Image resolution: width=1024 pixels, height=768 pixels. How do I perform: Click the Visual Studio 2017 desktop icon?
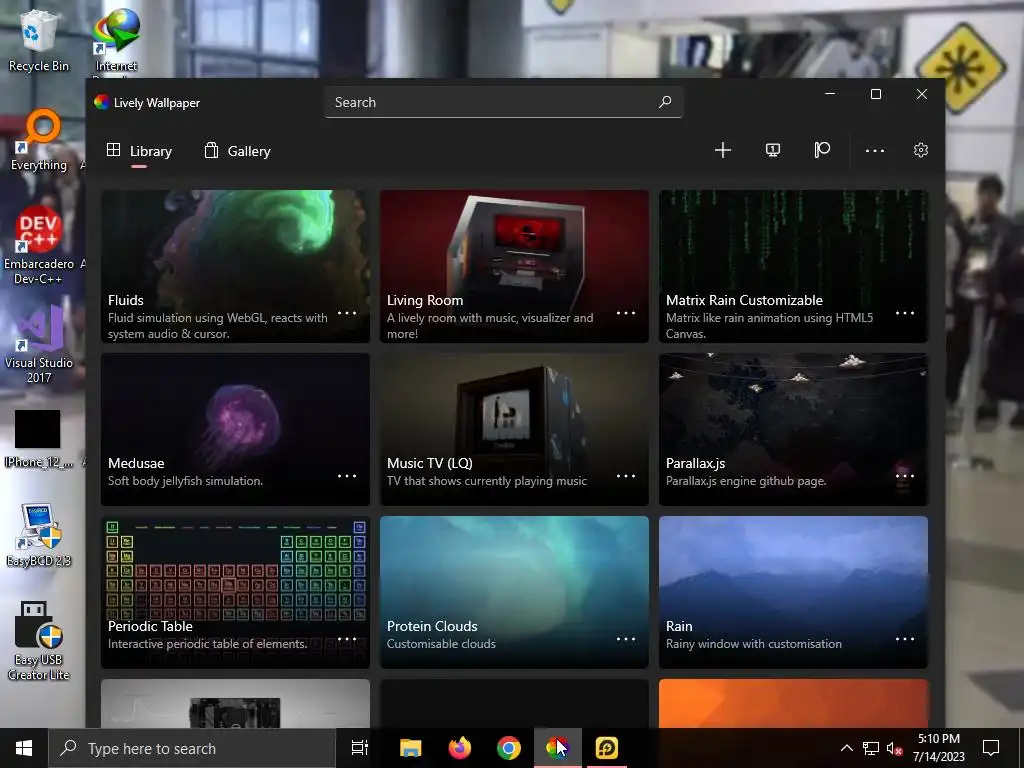[39, 344]
